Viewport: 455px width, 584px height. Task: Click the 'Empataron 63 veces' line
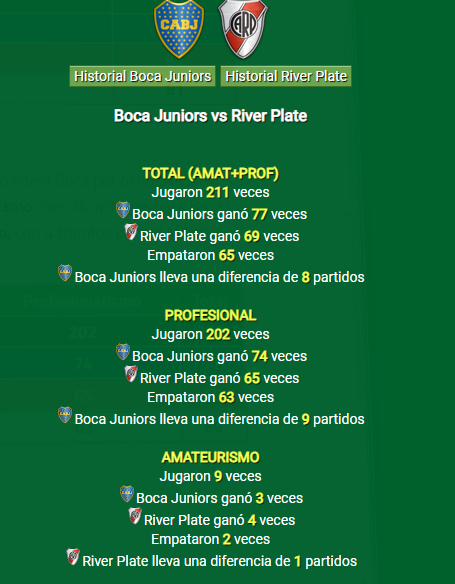(x=210, y=397)
